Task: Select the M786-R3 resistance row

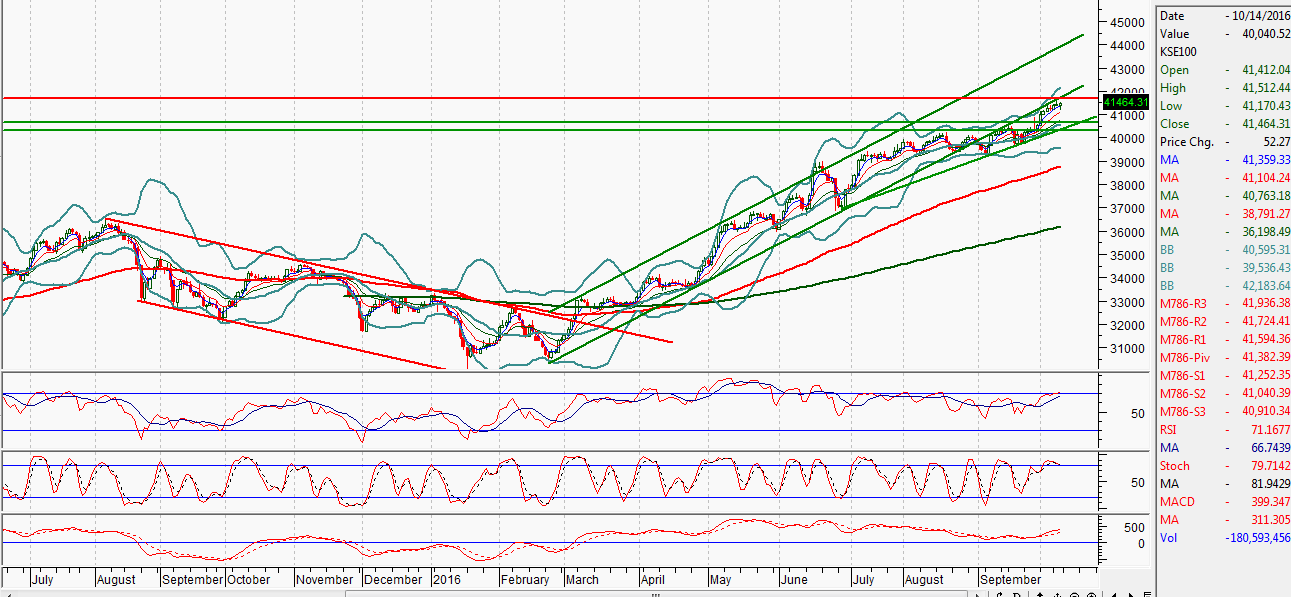Action: pyautogui.click(x=1224, y=304)
